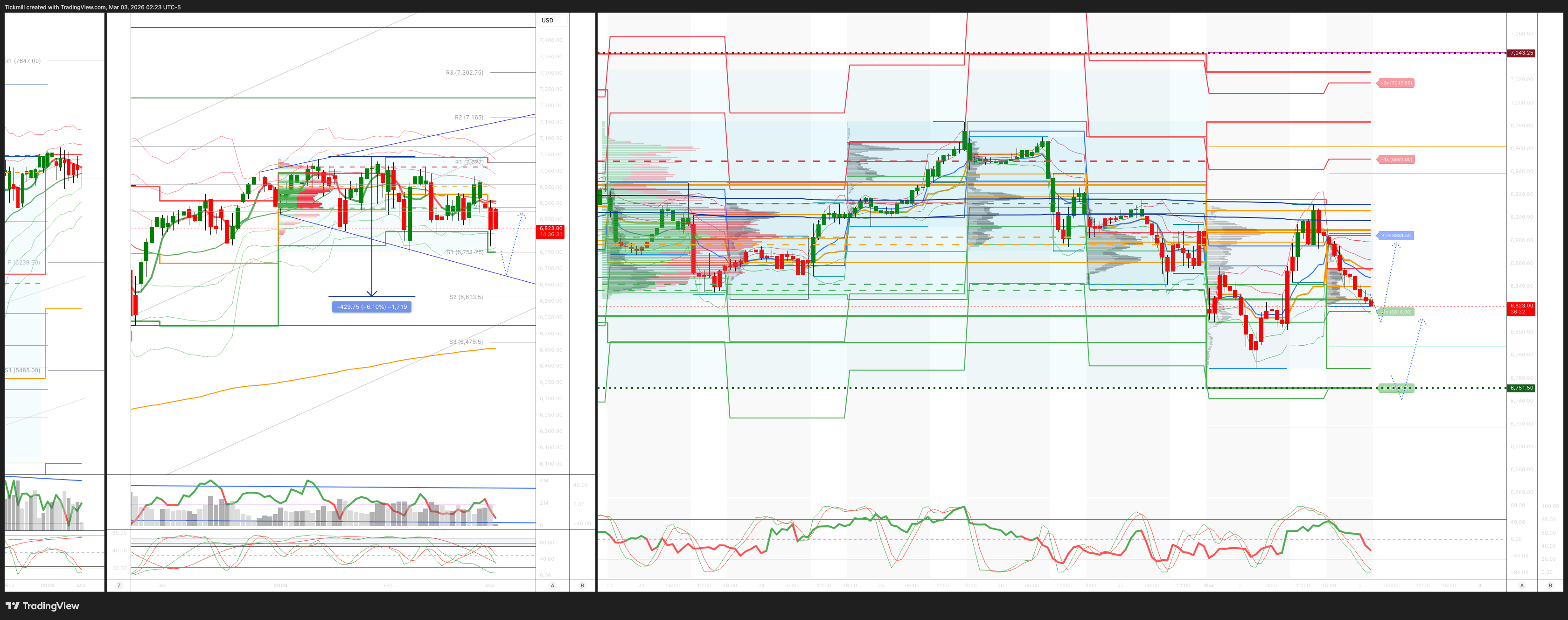
Task: Click the B button on the intraday chart
Action: pos(1550,585)
